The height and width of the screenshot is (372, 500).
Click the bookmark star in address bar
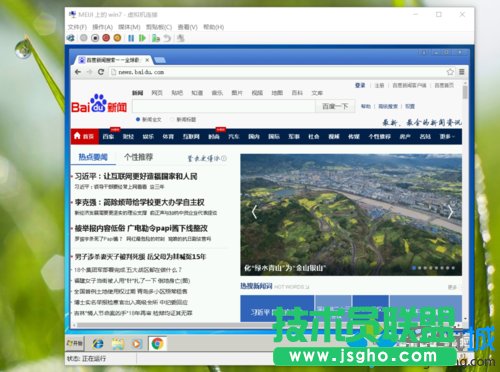[450, 72]
